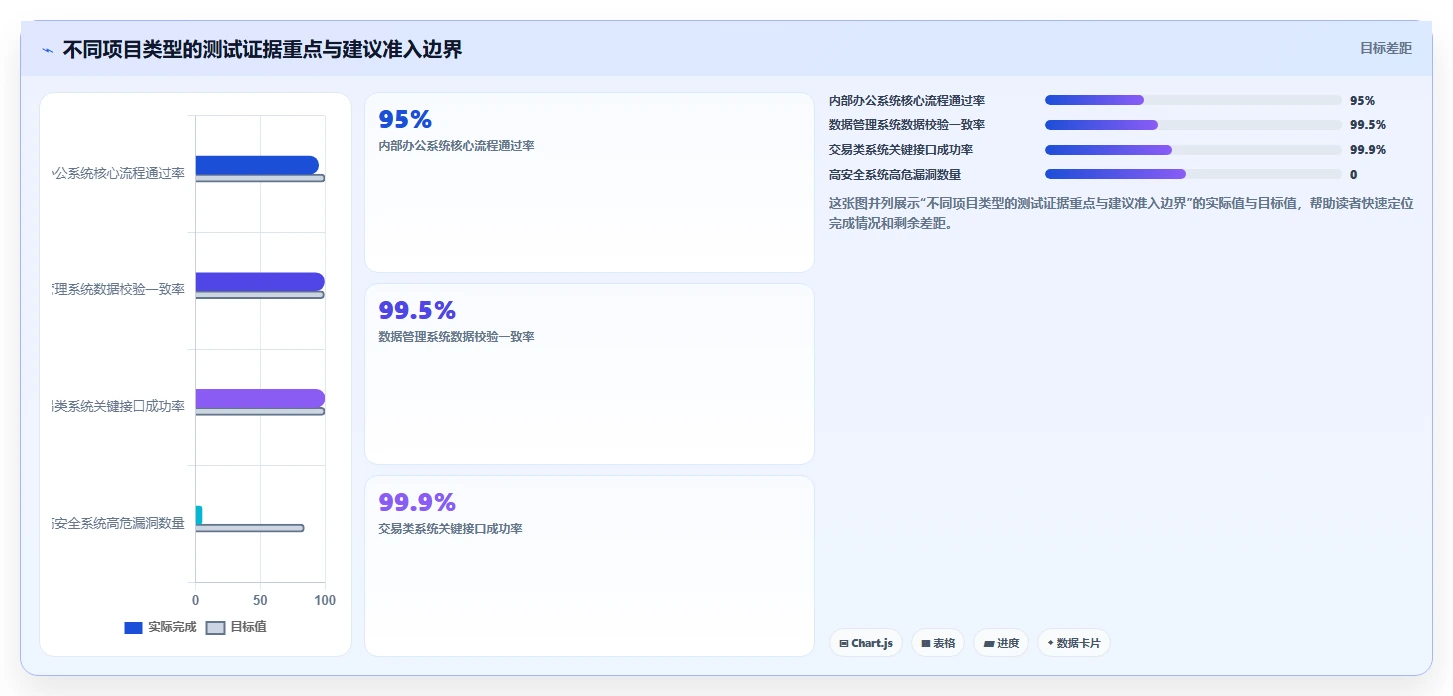Click the small cyan bar for 高危漏洞数量
Viewport: 1453px width, 696px height.
pyautogui.click(x=199, y=515)
